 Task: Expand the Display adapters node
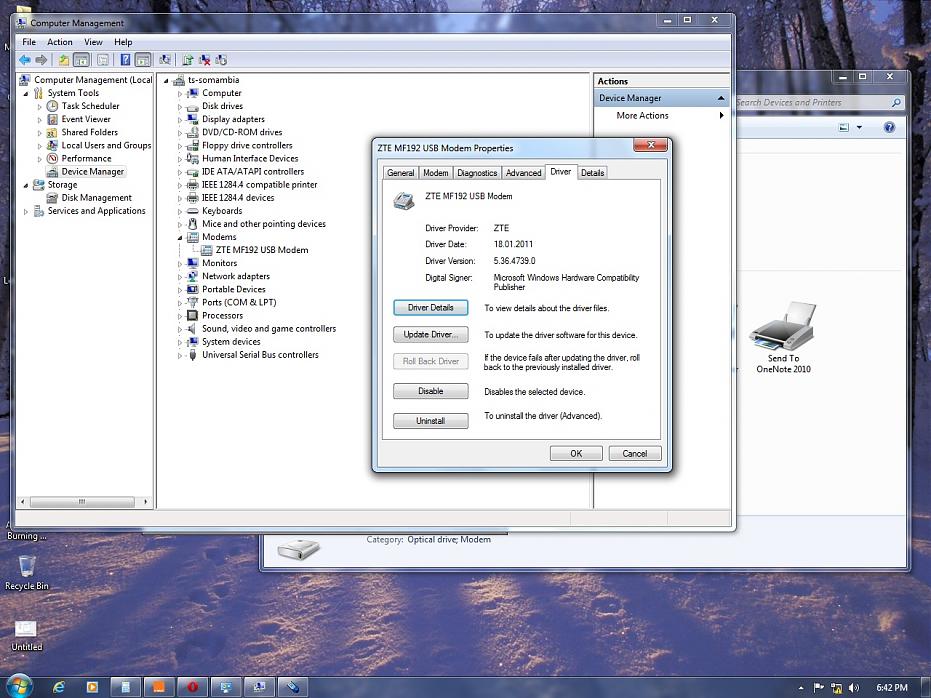181,120
